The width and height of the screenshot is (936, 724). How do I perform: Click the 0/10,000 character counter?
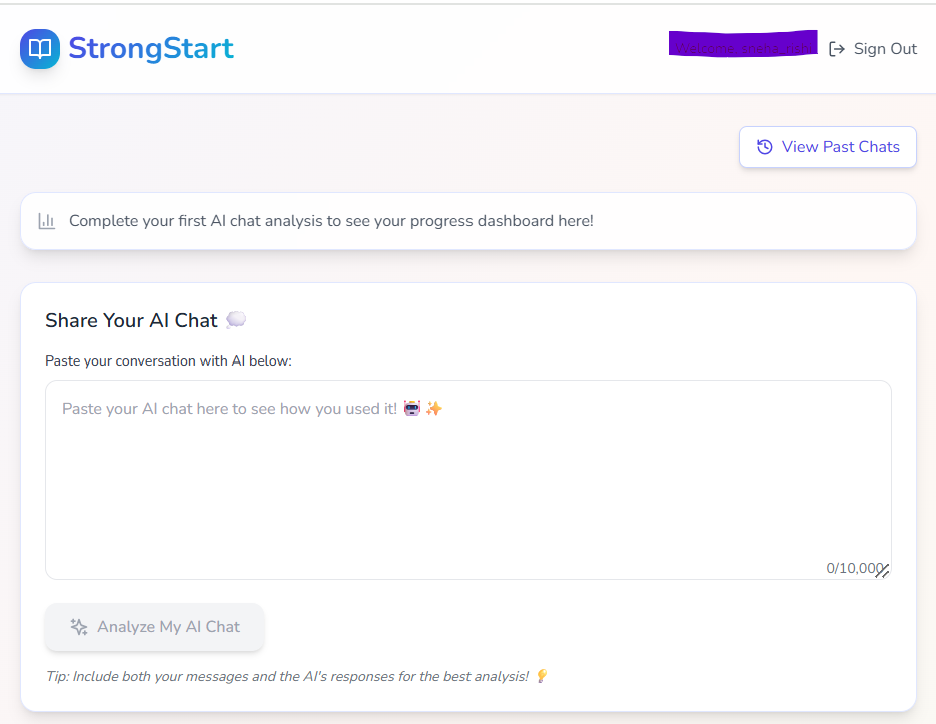(853, 568)
